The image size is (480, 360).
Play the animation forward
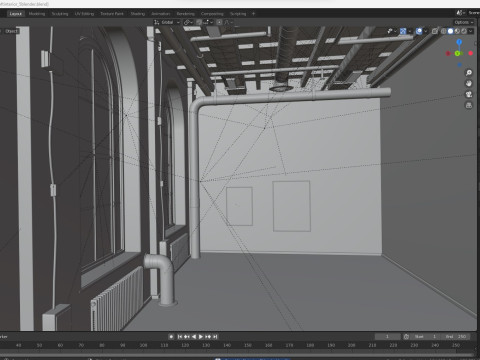tap(201, 337)
